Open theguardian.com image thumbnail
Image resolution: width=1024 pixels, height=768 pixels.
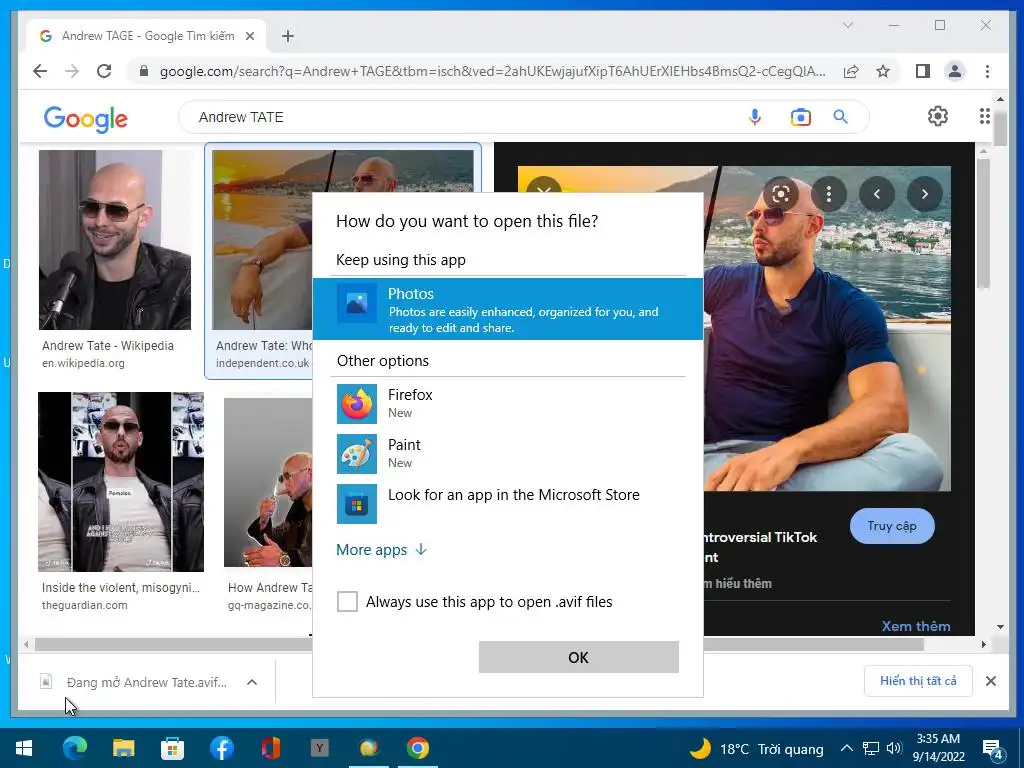pyautogui.click(x=121, y=482)
